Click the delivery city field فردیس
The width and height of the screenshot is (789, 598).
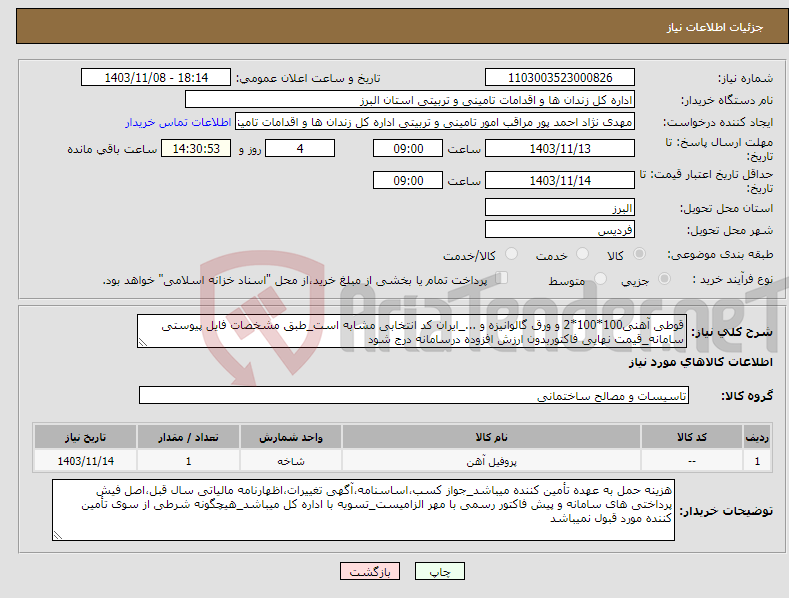[x=560, y=230]
